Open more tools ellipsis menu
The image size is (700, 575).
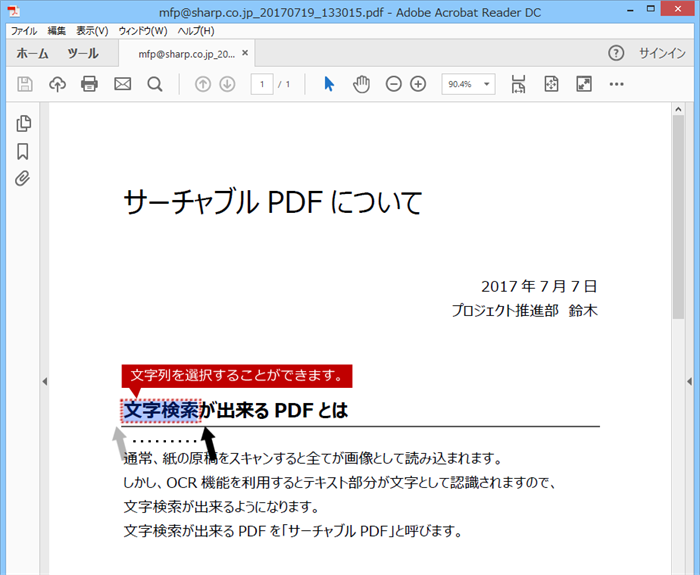click(x=617, y=84)
